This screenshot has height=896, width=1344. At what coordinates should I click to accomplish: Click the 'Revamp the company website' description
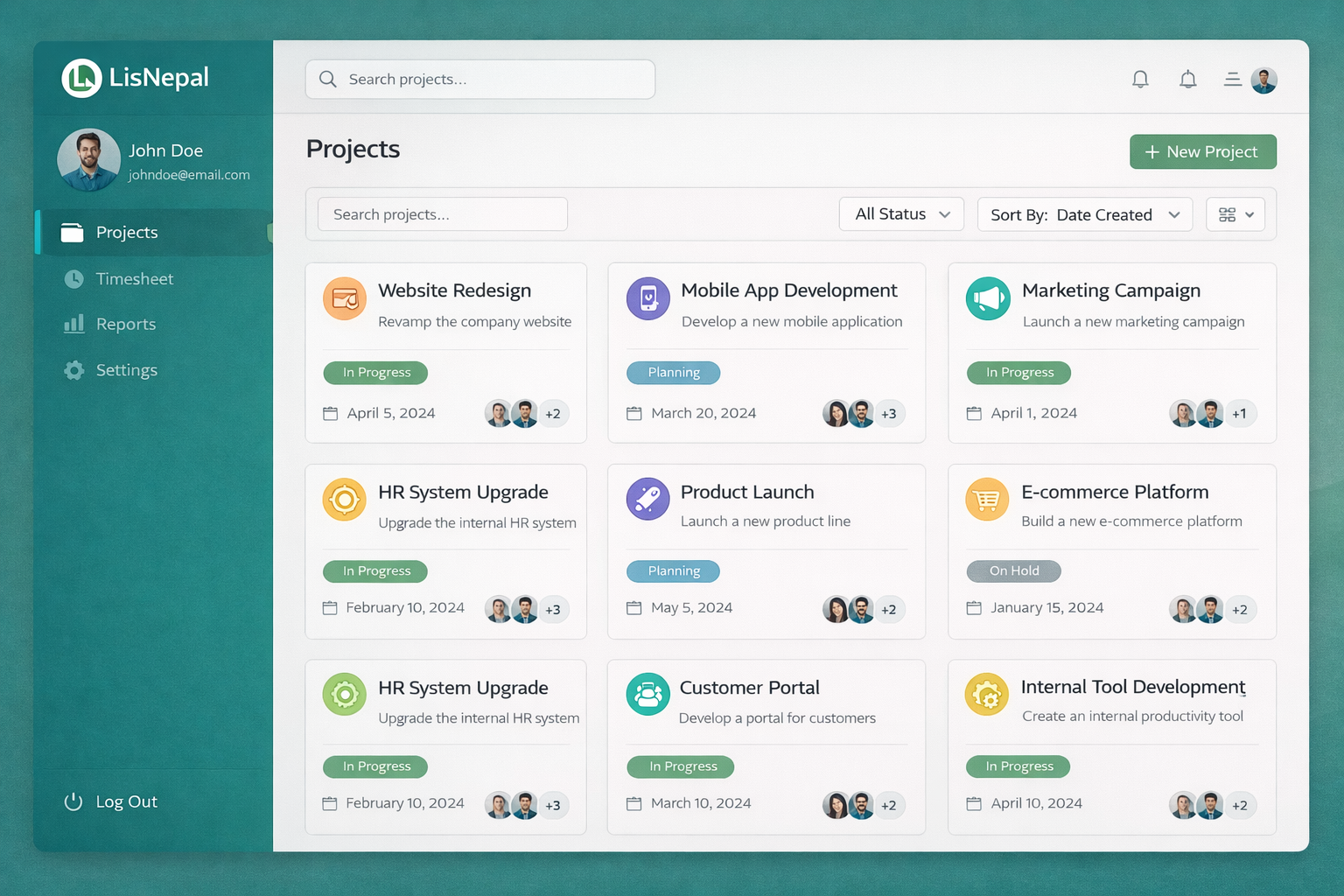tap(475, 322)
